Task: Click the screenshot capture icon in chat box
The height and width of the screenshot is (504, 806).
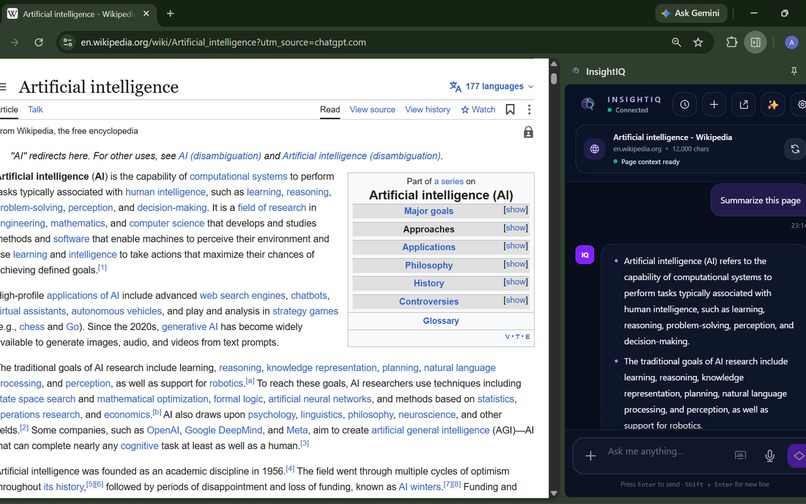Action: [x=740, y=455]
